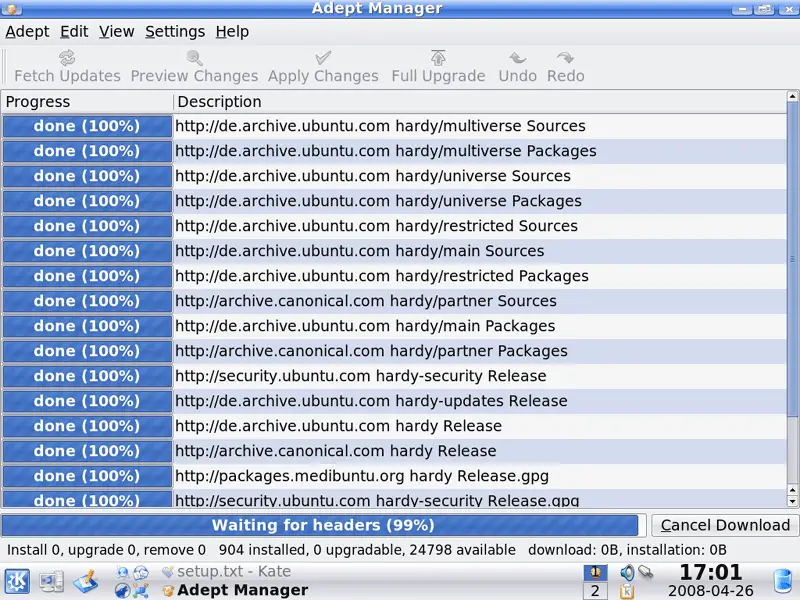Switch to setup.txt - Kate taskbar entry
This screenshot has height=600, width=800.
(226, 571)
